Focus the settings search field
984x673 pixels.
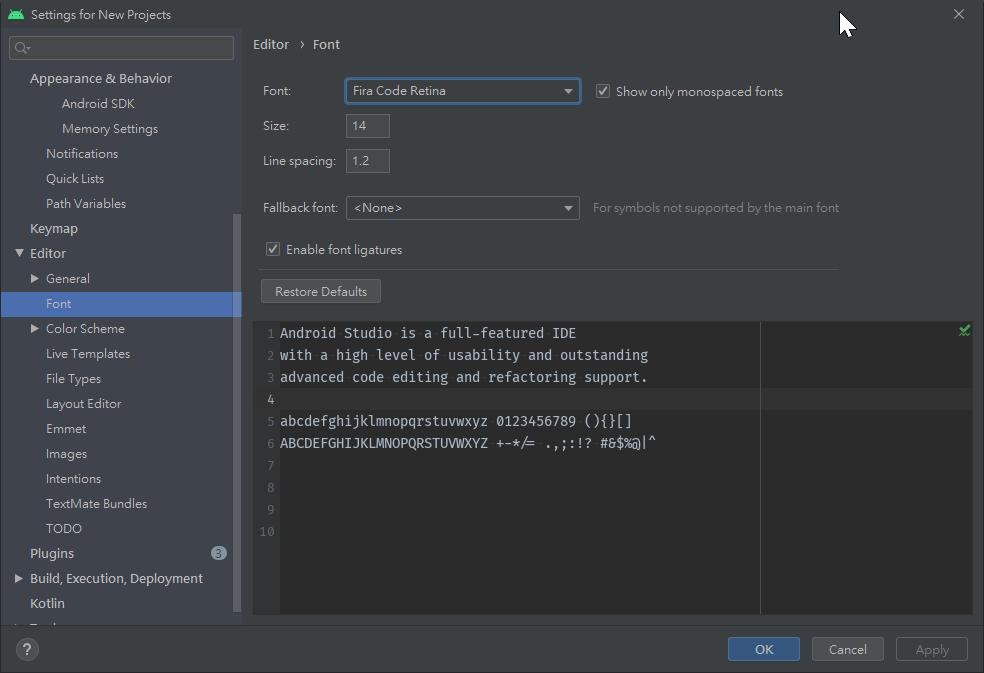[x=122, y=48]
